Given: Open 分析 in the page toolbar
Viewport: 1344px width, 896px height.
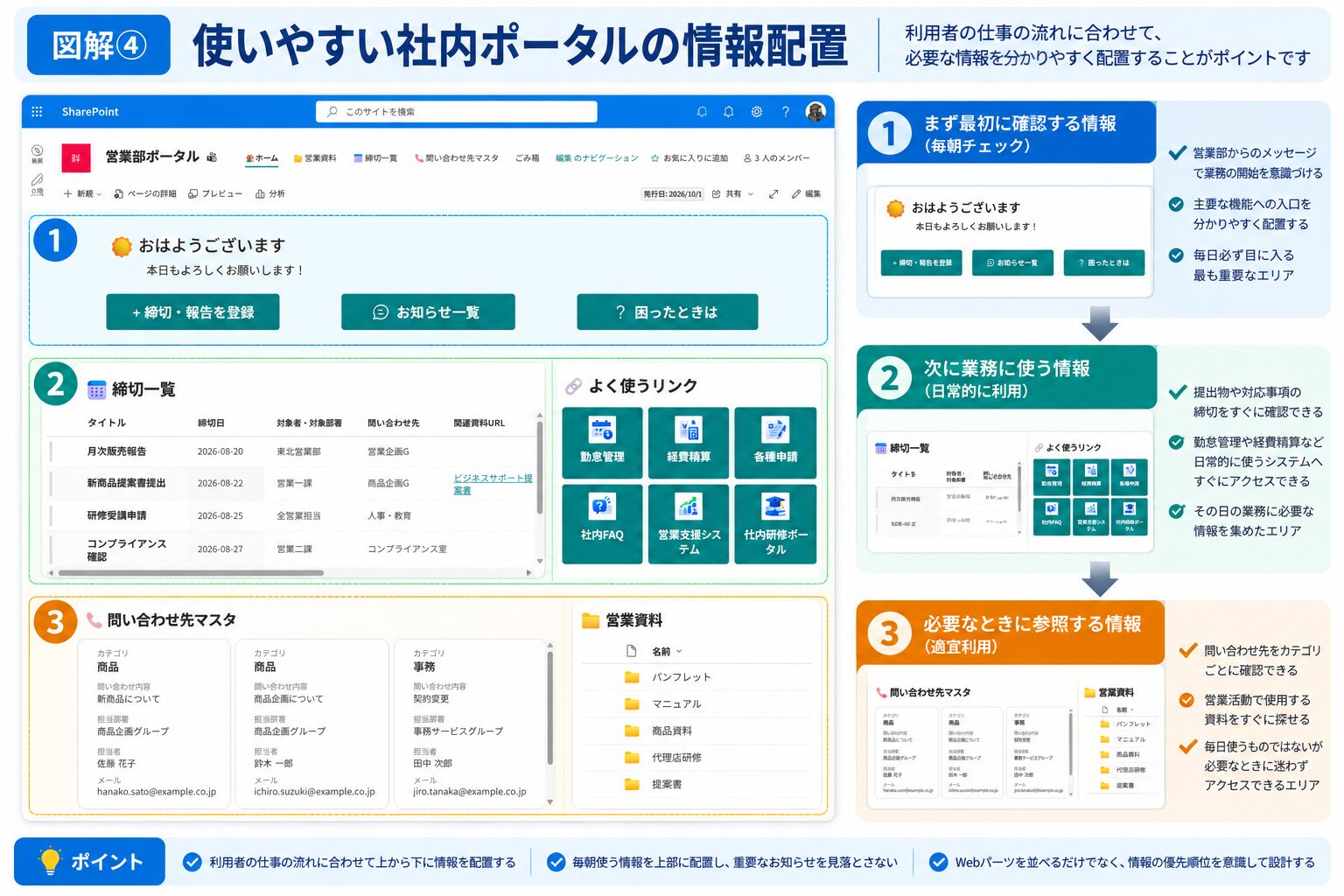Looking at the screenshot, I should pyautogui.click(x=270, y=194).
